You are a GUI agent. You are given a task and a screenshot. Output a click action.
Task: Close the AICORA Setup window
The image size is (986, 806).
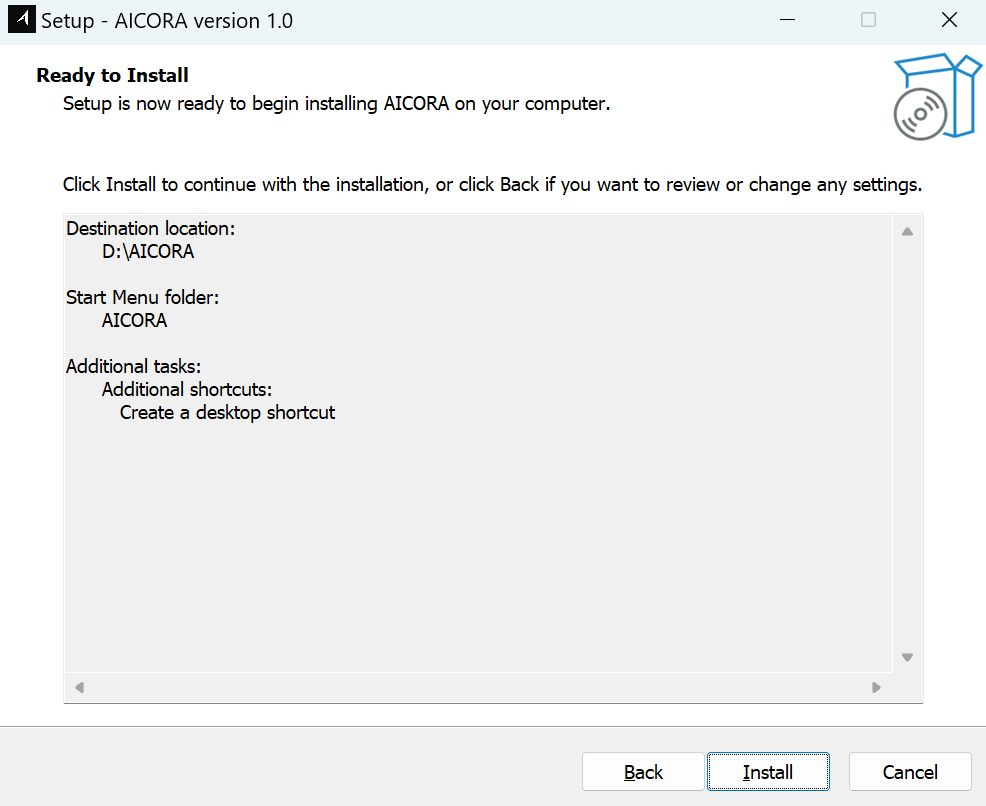click(949, 20)
